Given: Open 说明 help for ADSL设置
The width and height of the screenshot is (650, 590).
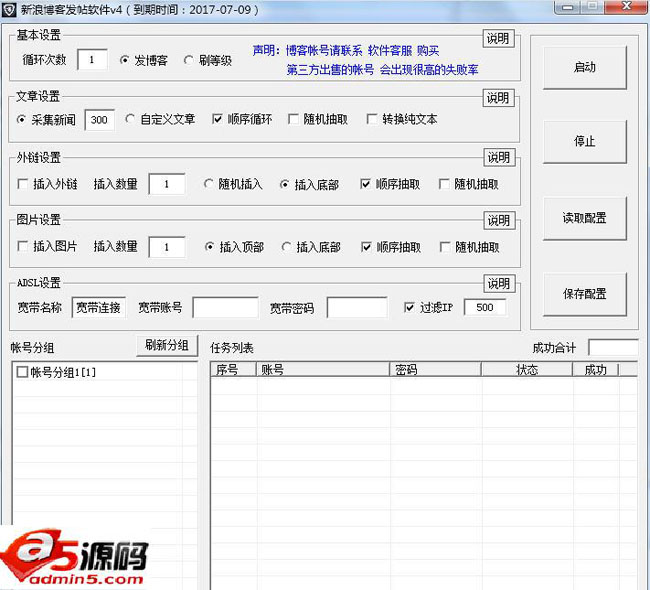Looking at the screenshot, I should (x=499, y=284).
